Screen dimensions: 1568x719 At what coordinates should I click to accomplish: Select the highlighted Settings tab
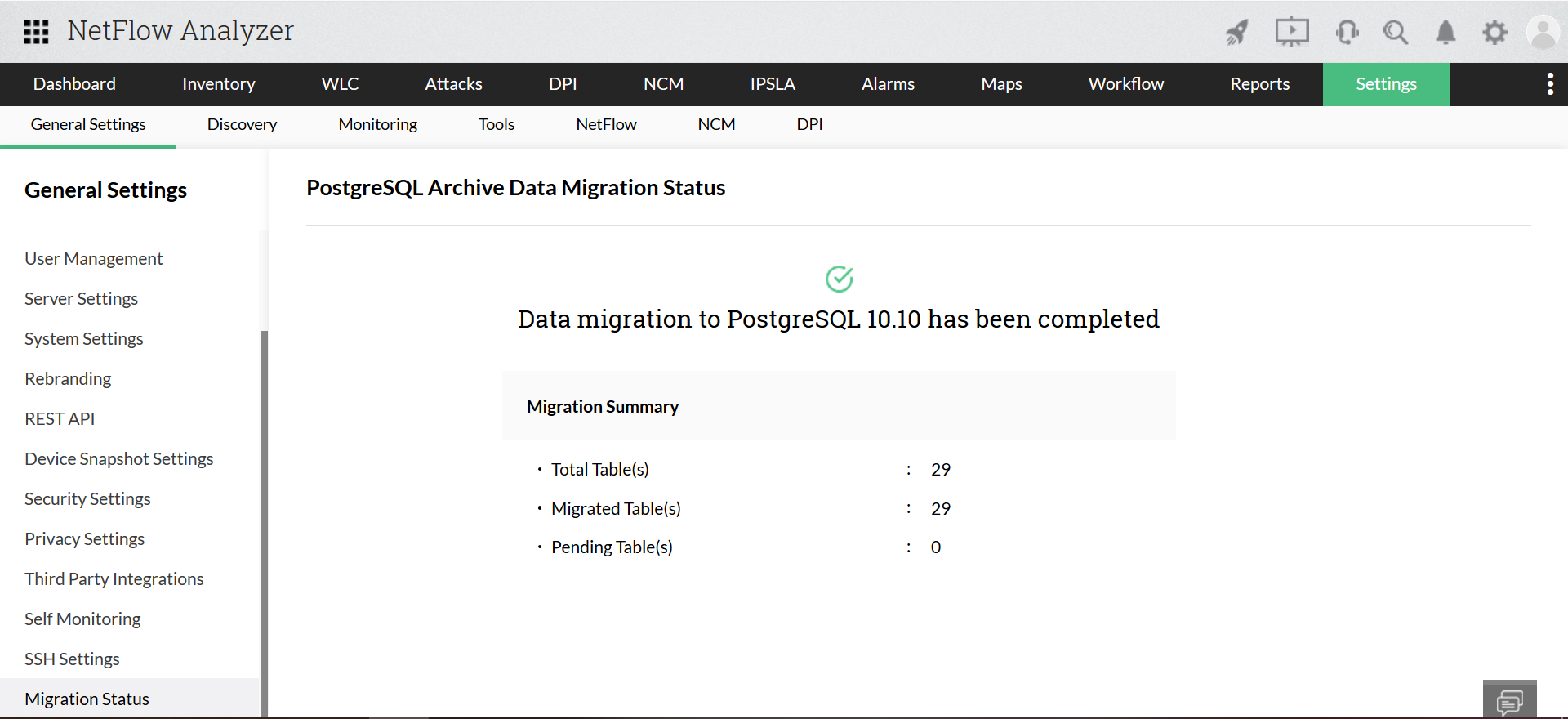point(1386,84)
